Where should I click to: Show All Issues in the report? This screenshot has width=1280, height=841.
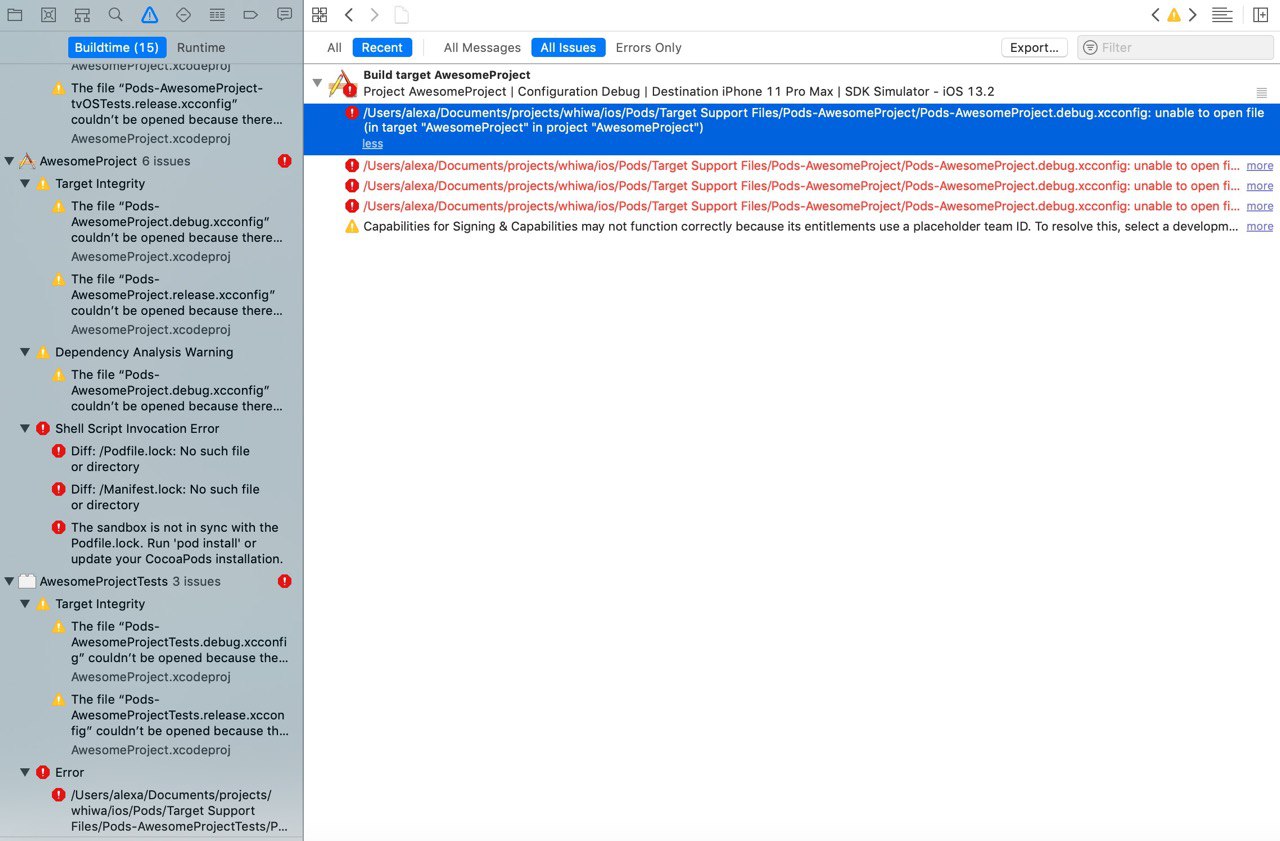(x=568, y=47)
